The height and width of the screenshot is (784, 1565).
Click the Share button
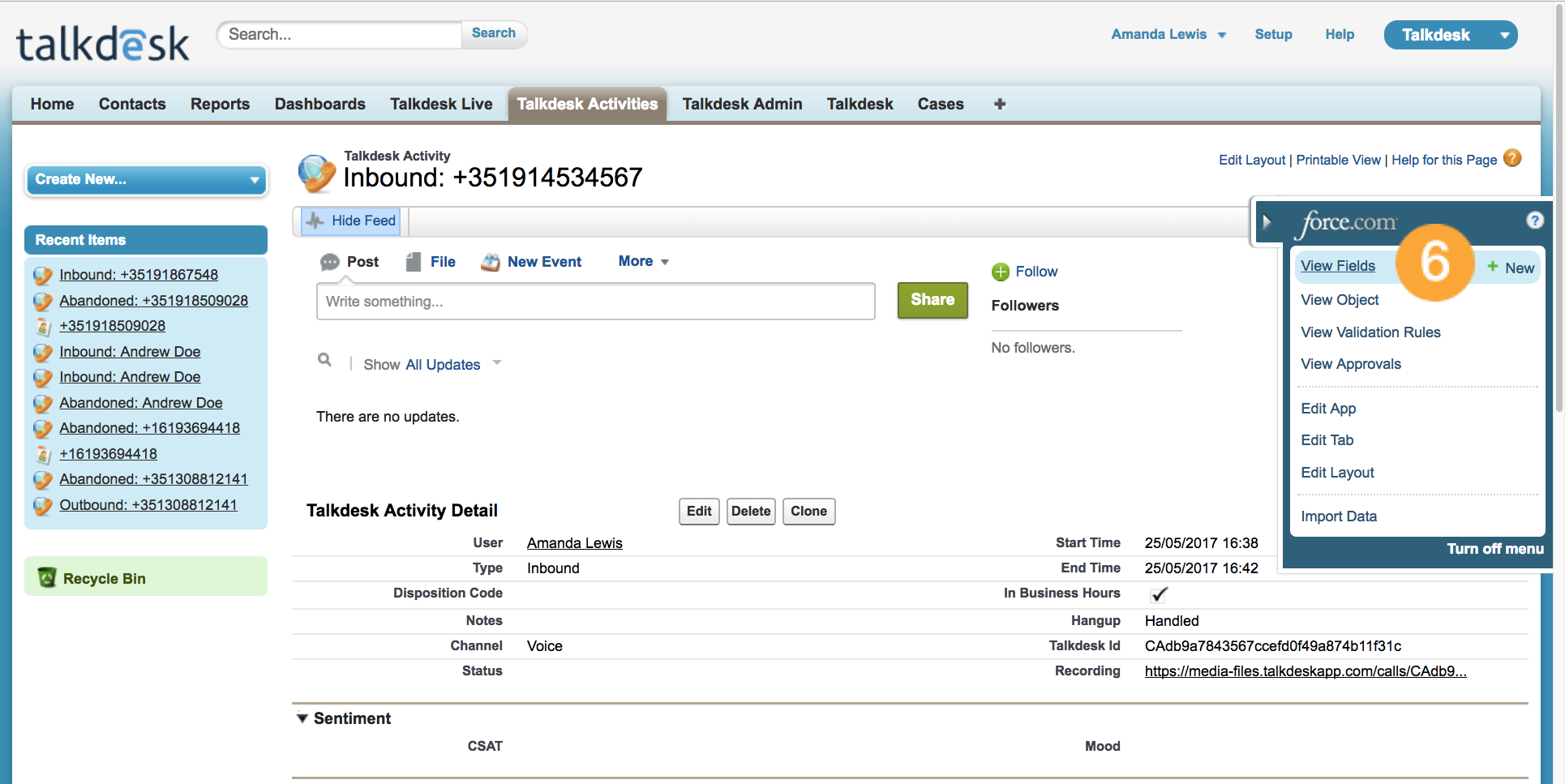933,300
